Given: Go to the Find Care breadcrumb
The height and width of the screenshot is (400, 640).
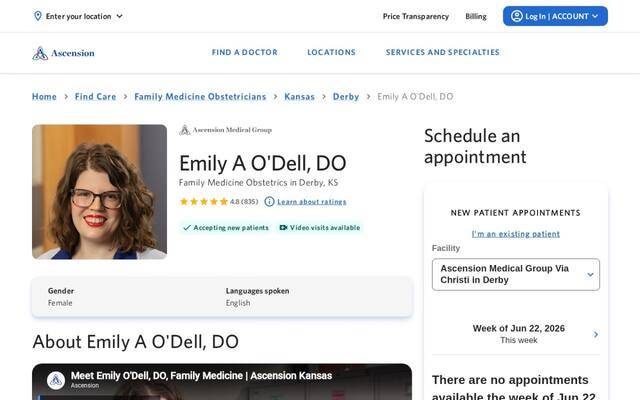Looking at the screenshot, I should pos(96,97).
